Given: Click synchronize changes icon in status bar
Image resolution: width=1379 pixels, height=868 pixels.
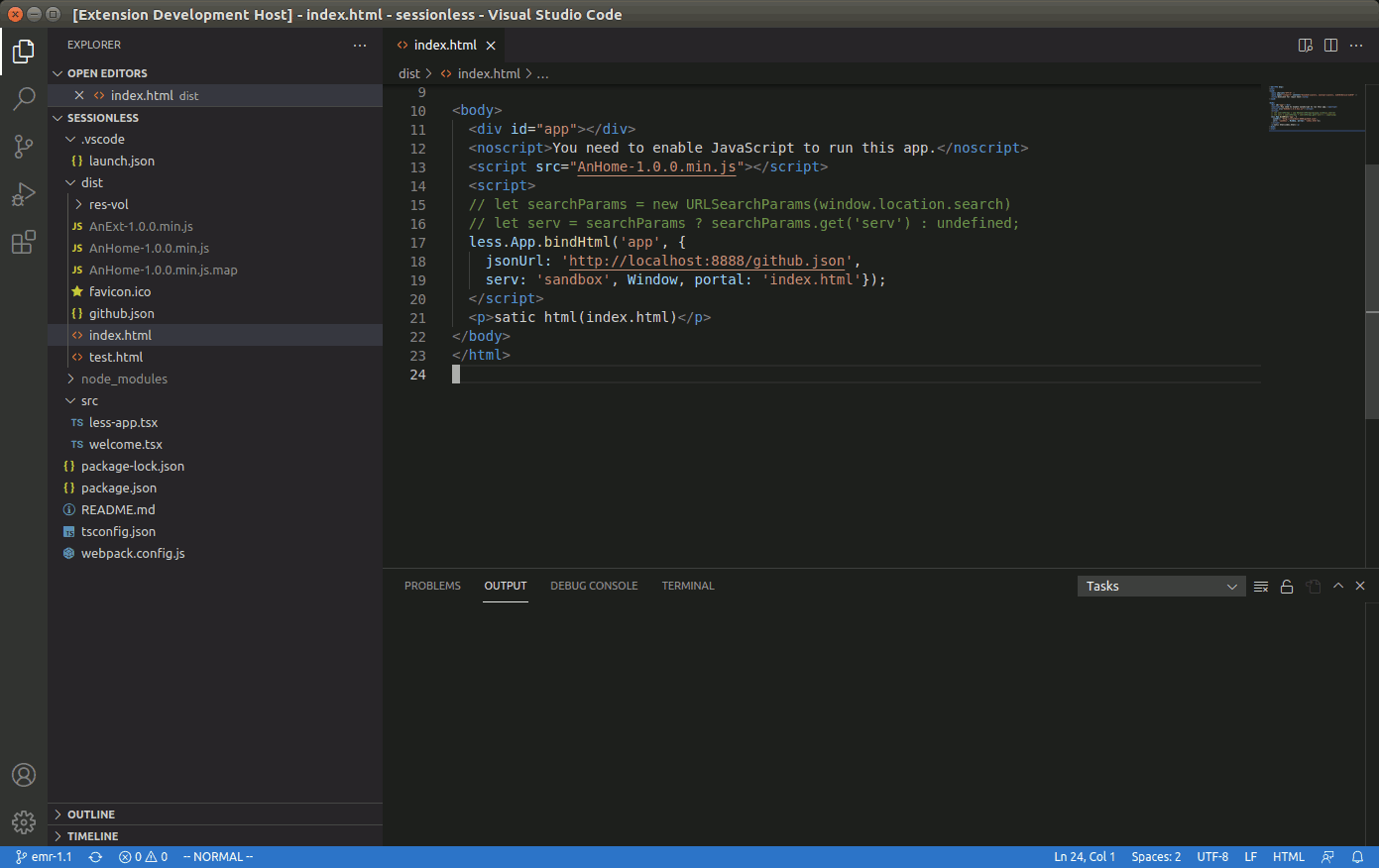Looking at the screenshot, I should pyautogui.click(x=95, y=857).
